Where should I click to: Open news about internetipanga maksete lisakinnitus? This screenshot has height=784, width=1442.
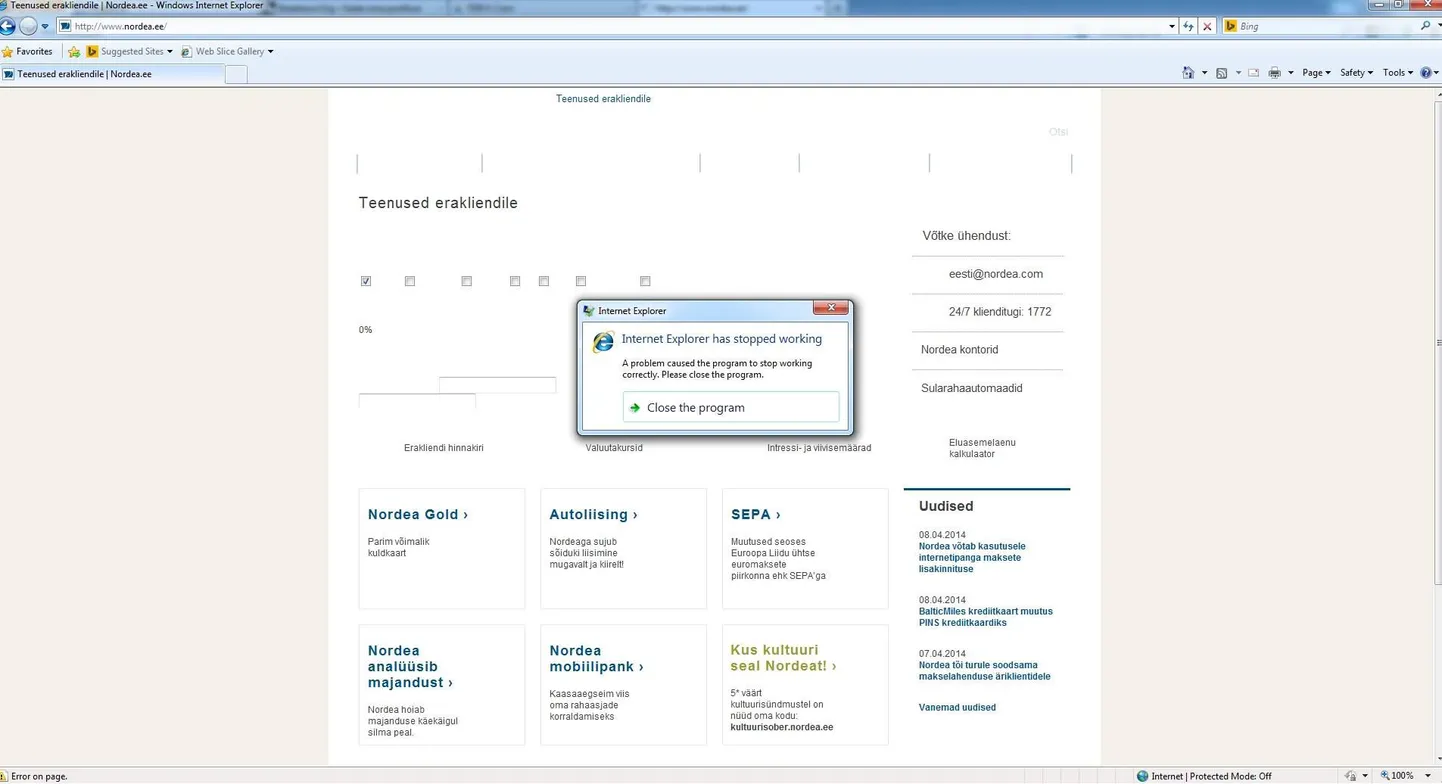pos(972,557)
